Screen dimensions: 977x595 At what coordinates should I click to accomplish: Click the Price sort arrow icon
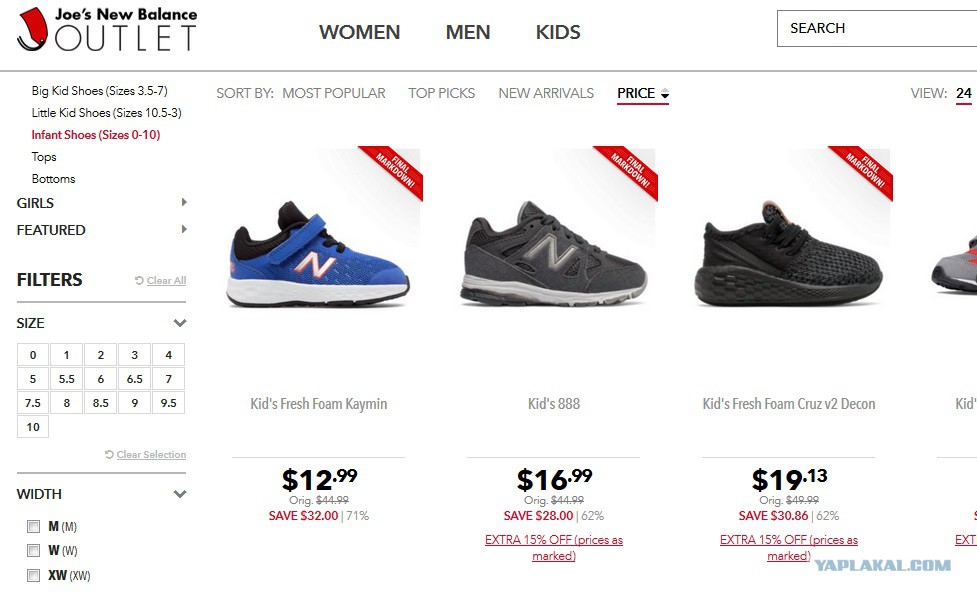[665, 94]
